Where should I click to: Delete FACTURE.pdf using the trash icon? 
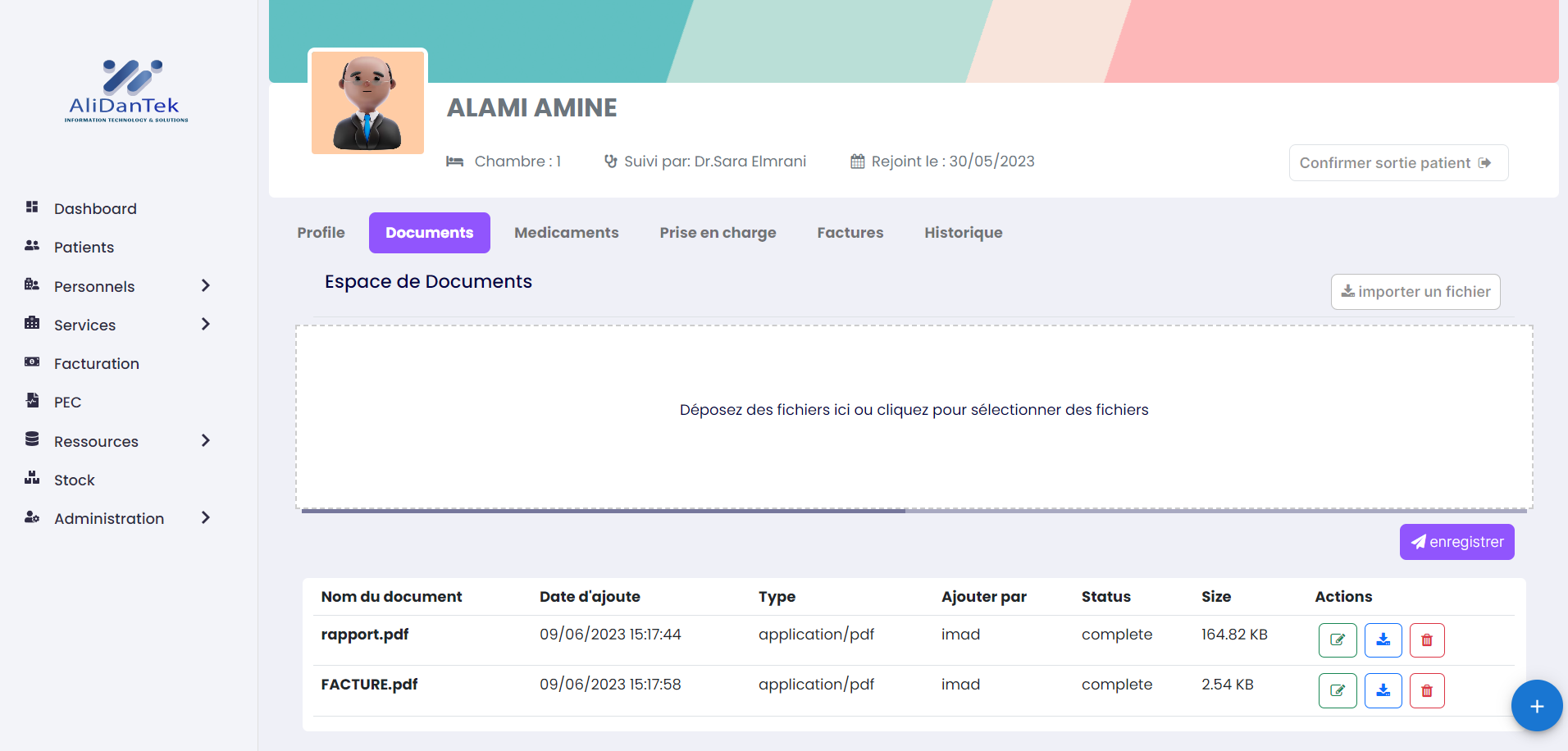[1427, 690]
